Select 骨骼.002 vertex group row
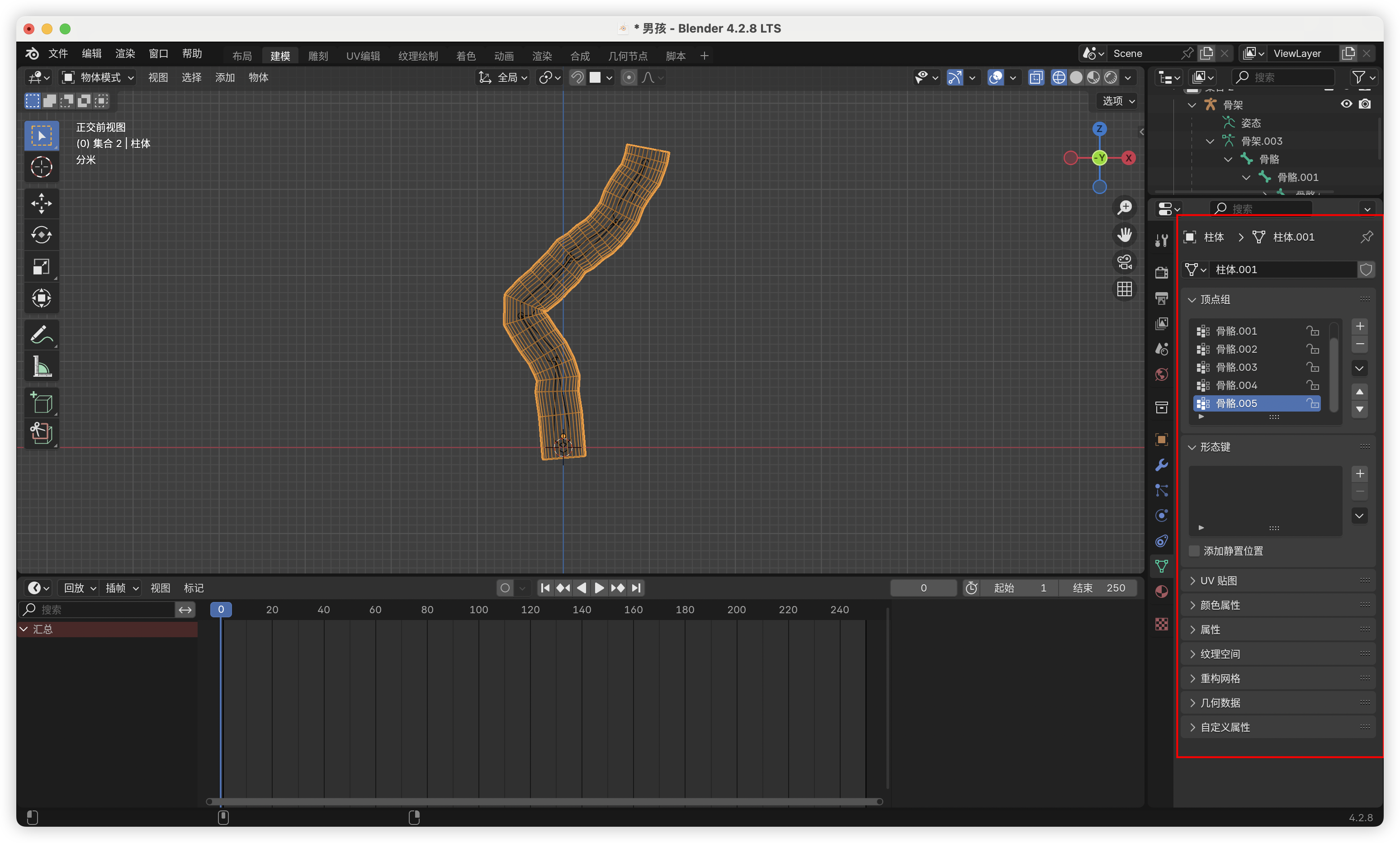The width and height of the screenshot is (1400, 843). coord(1257,349)
